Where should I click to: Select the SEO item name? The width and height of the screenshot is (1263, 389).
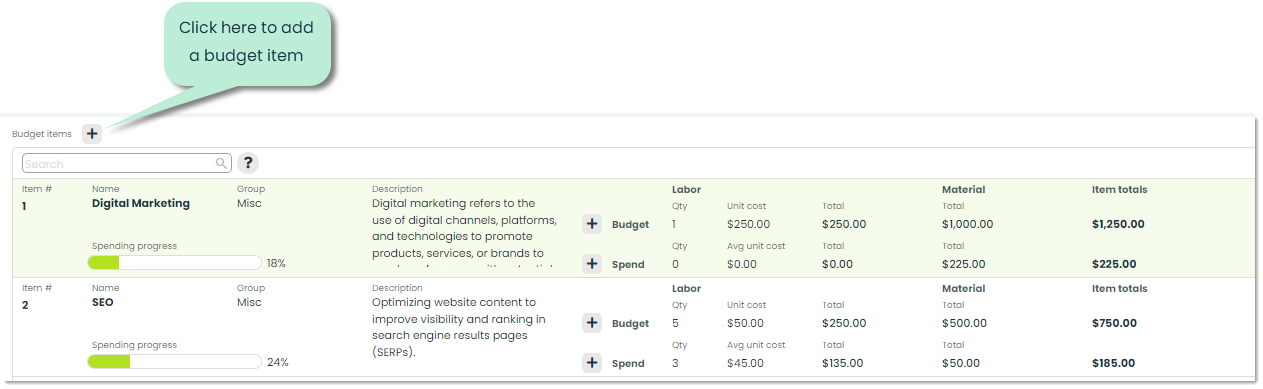coord(104,302)
